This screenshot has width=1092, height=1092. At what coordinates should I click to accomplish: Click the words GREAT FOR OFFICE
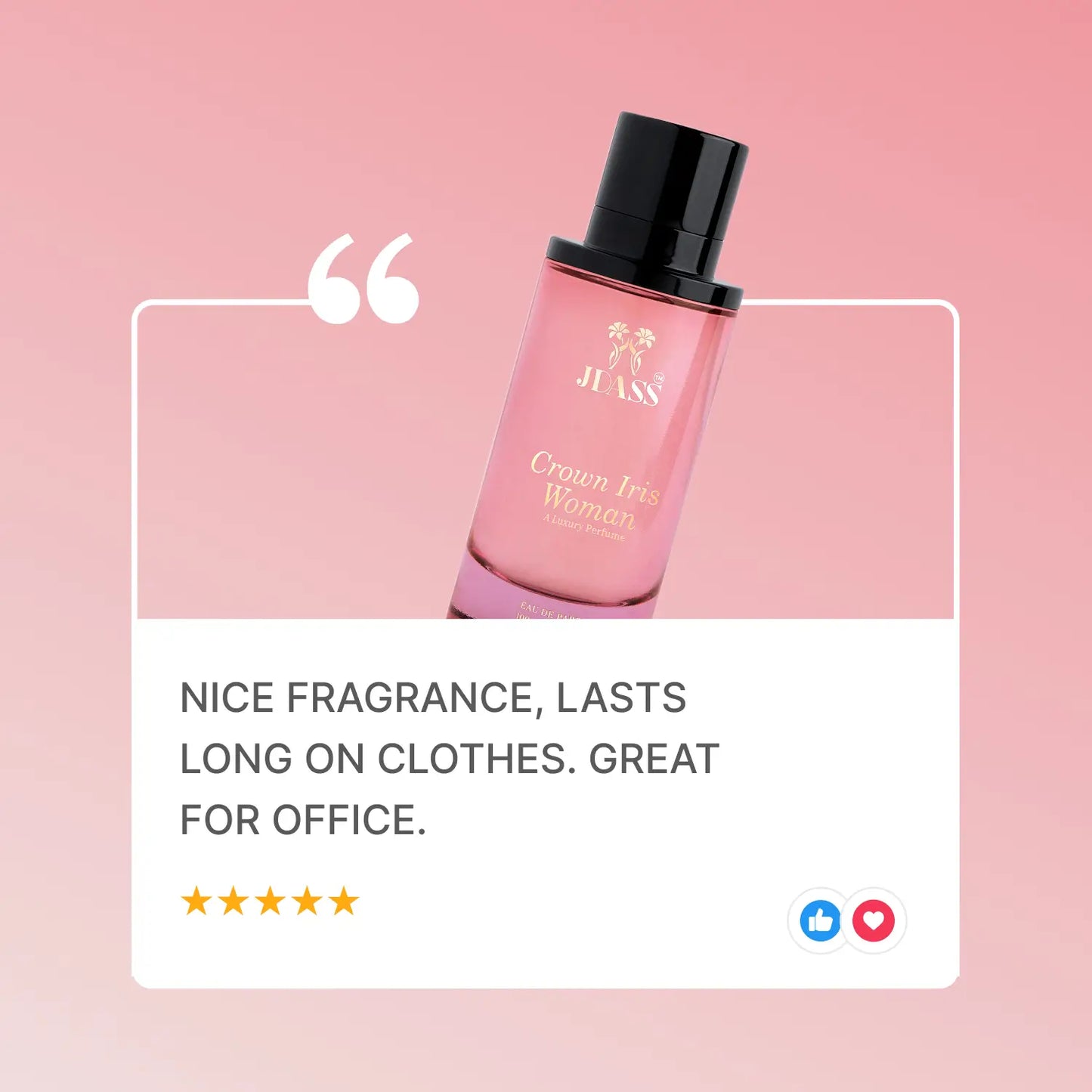[449, 790]
